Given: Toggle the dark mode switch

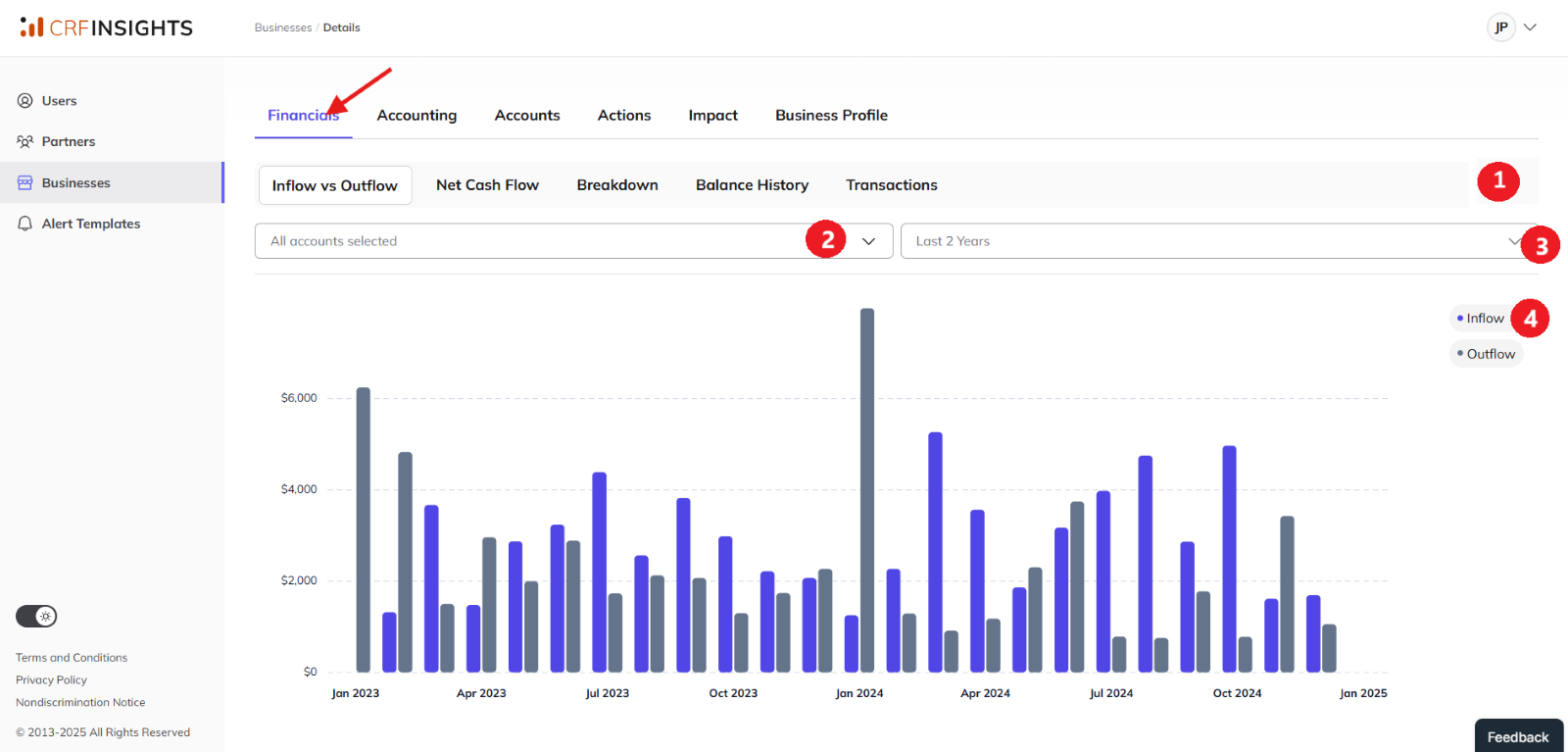Looking at the screenshot, I should click(36, 617).
